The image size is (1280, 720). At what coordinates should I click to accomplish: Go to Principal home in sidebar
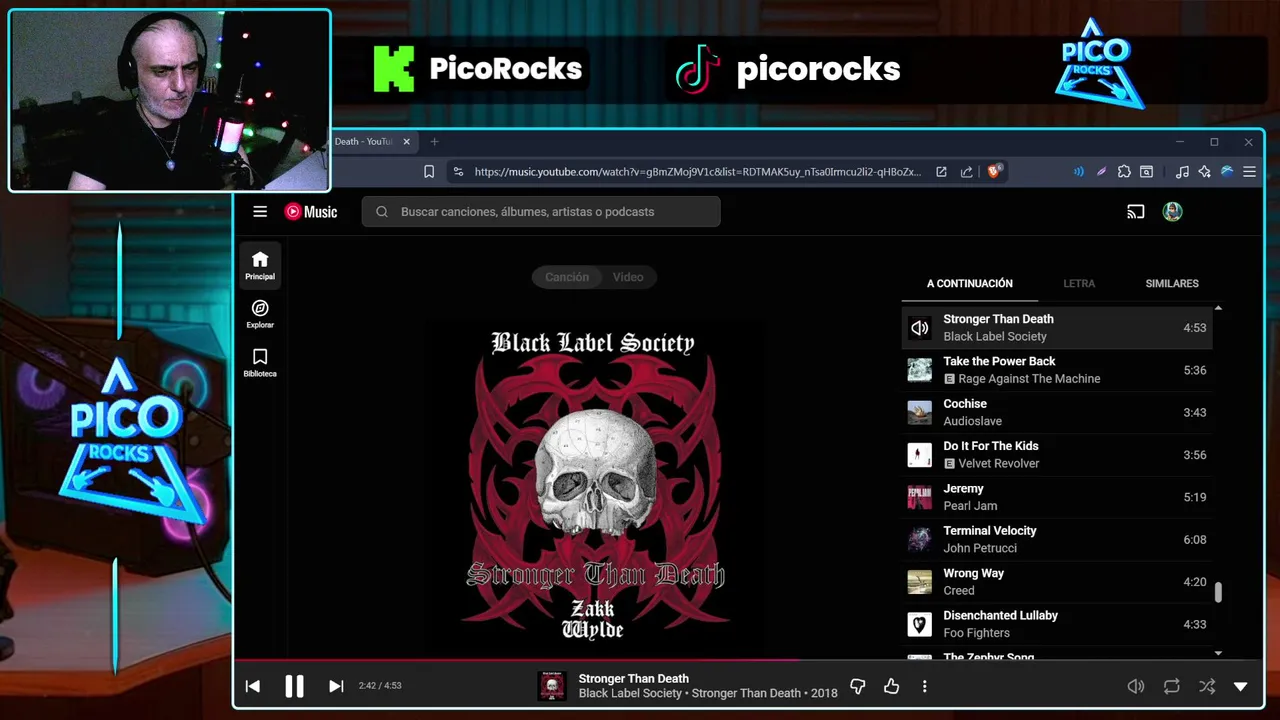pos(260,266)
